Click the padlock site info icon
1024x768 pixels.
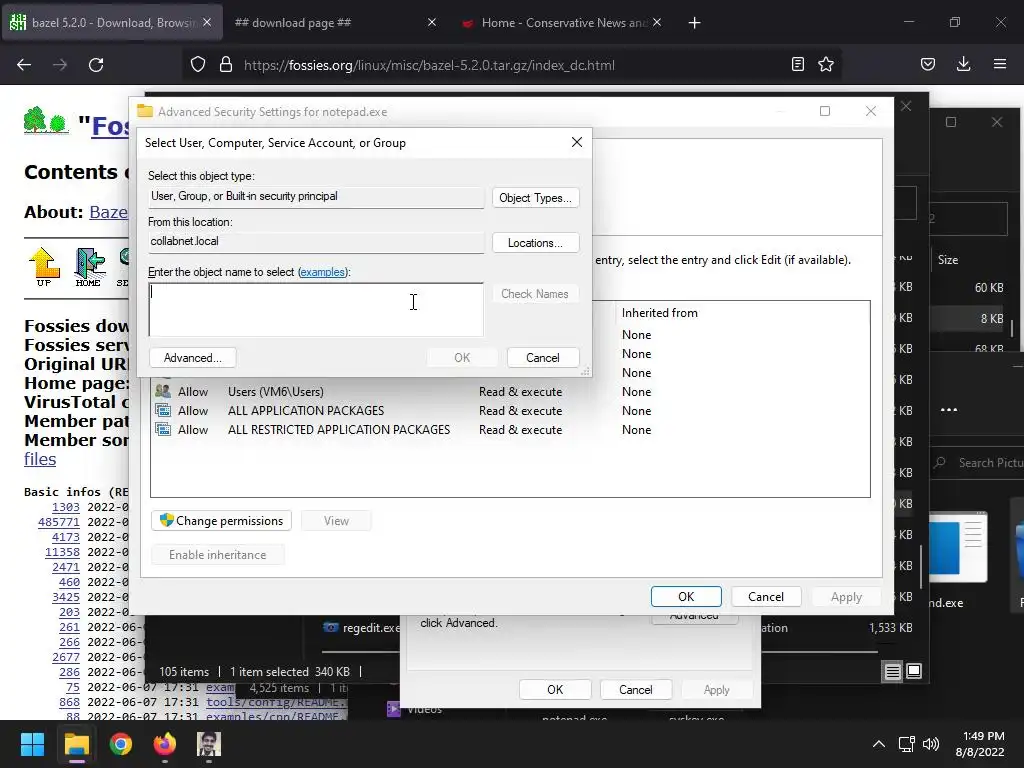pyautogui.click(x=226, y=65)
